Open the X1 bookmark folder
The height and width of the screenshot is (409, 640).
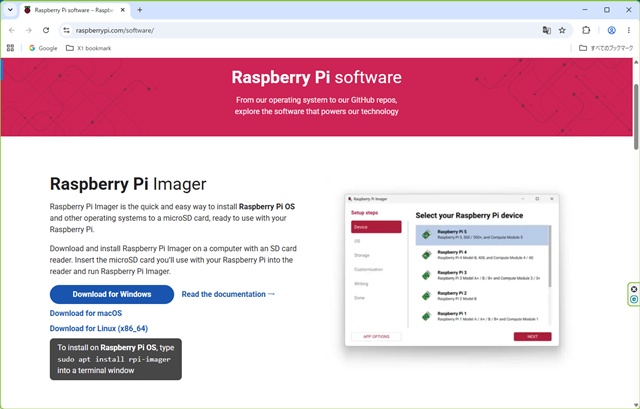pos(89,48)
